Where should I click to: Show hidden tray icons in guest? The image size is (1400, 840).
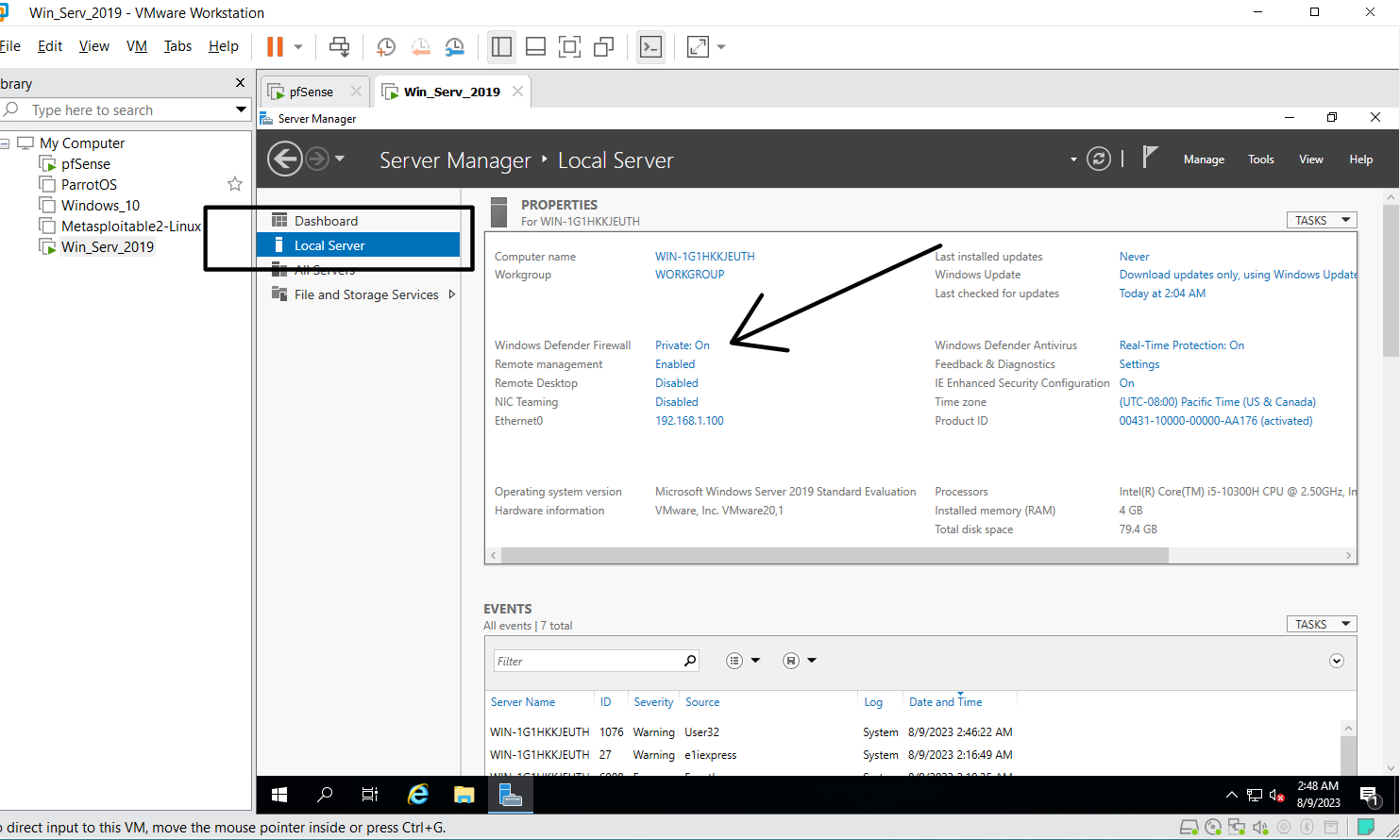(x=1231, y=796)
